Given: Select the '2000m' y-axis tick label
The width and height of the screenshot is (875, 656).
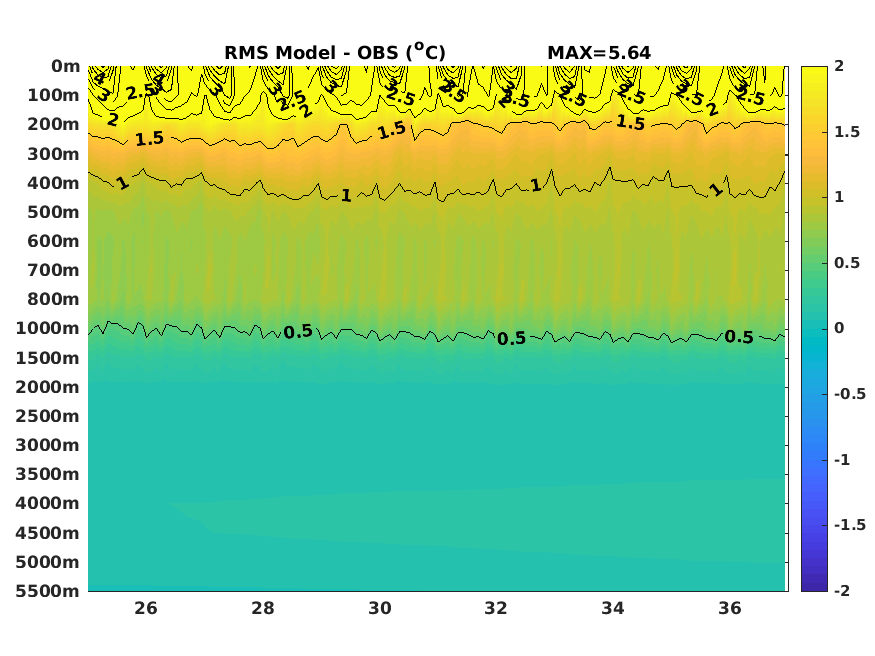Looking at the screenshot, I should 48,387.
